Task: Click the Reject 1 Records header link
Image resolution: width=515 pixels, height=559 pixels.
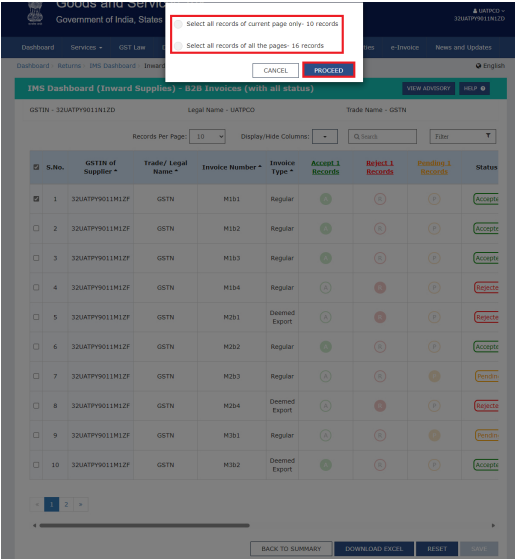Action: [380, 167]
